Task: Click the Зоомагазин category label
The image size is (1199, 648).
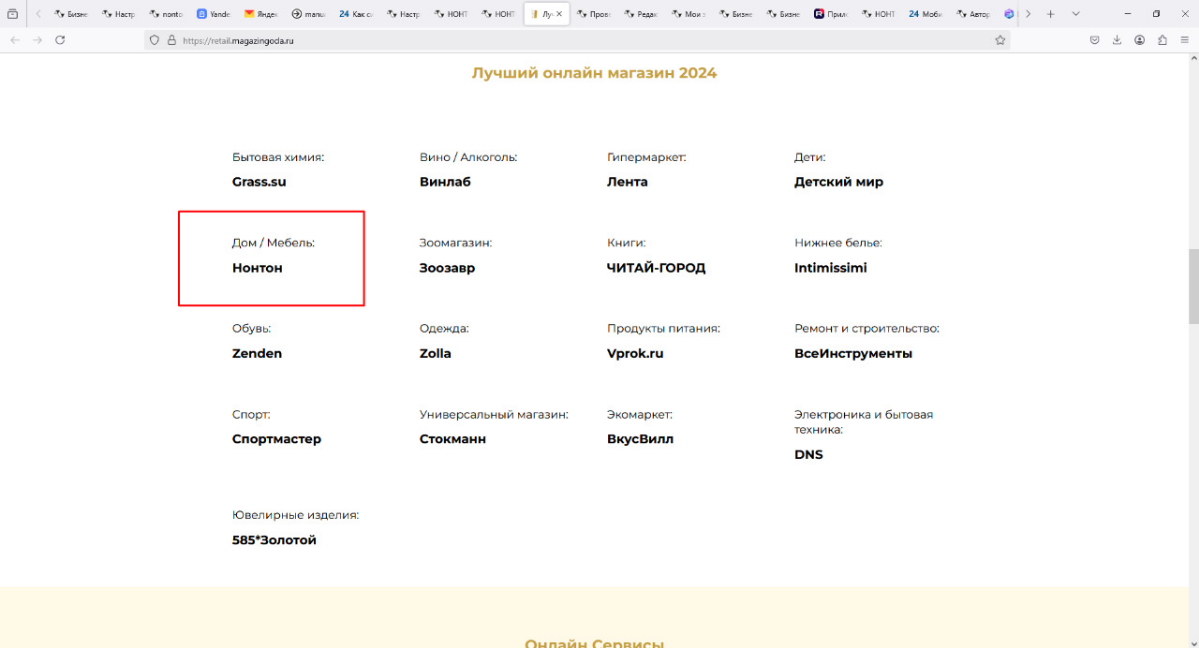Action: (x=456, y=243)
